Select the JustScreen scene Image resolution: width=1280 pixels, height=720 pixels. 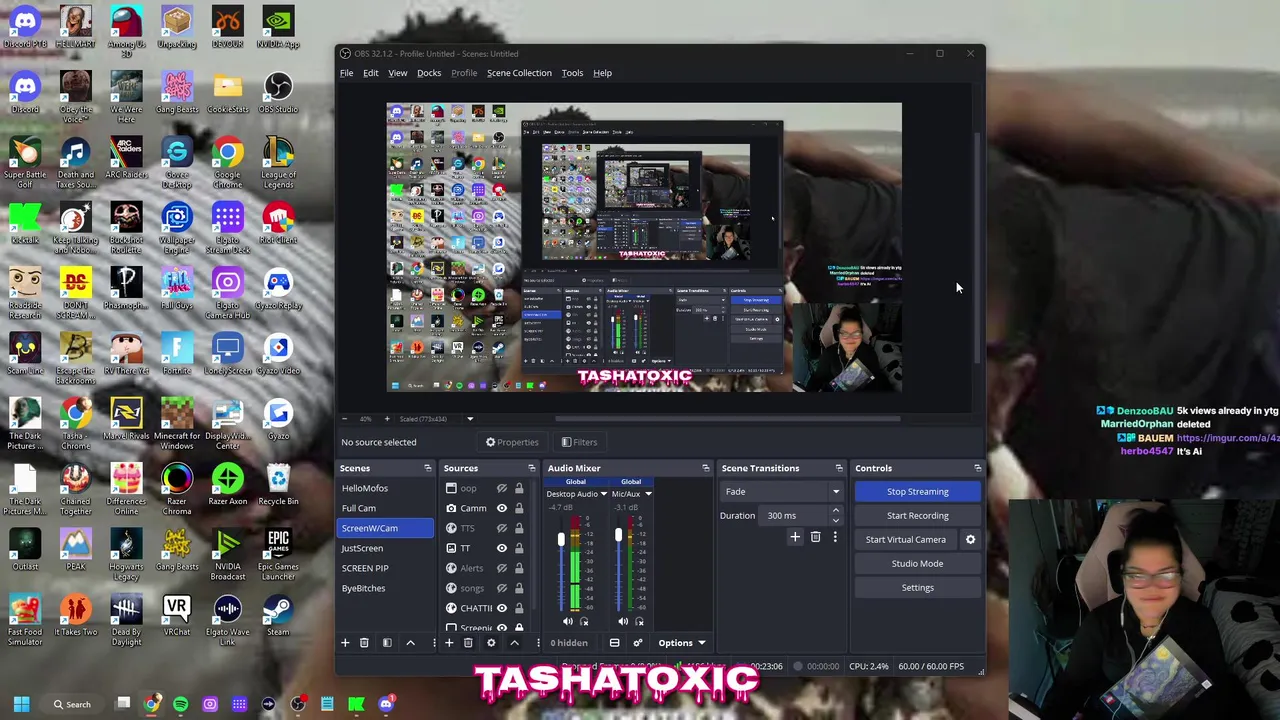[386, 548]
